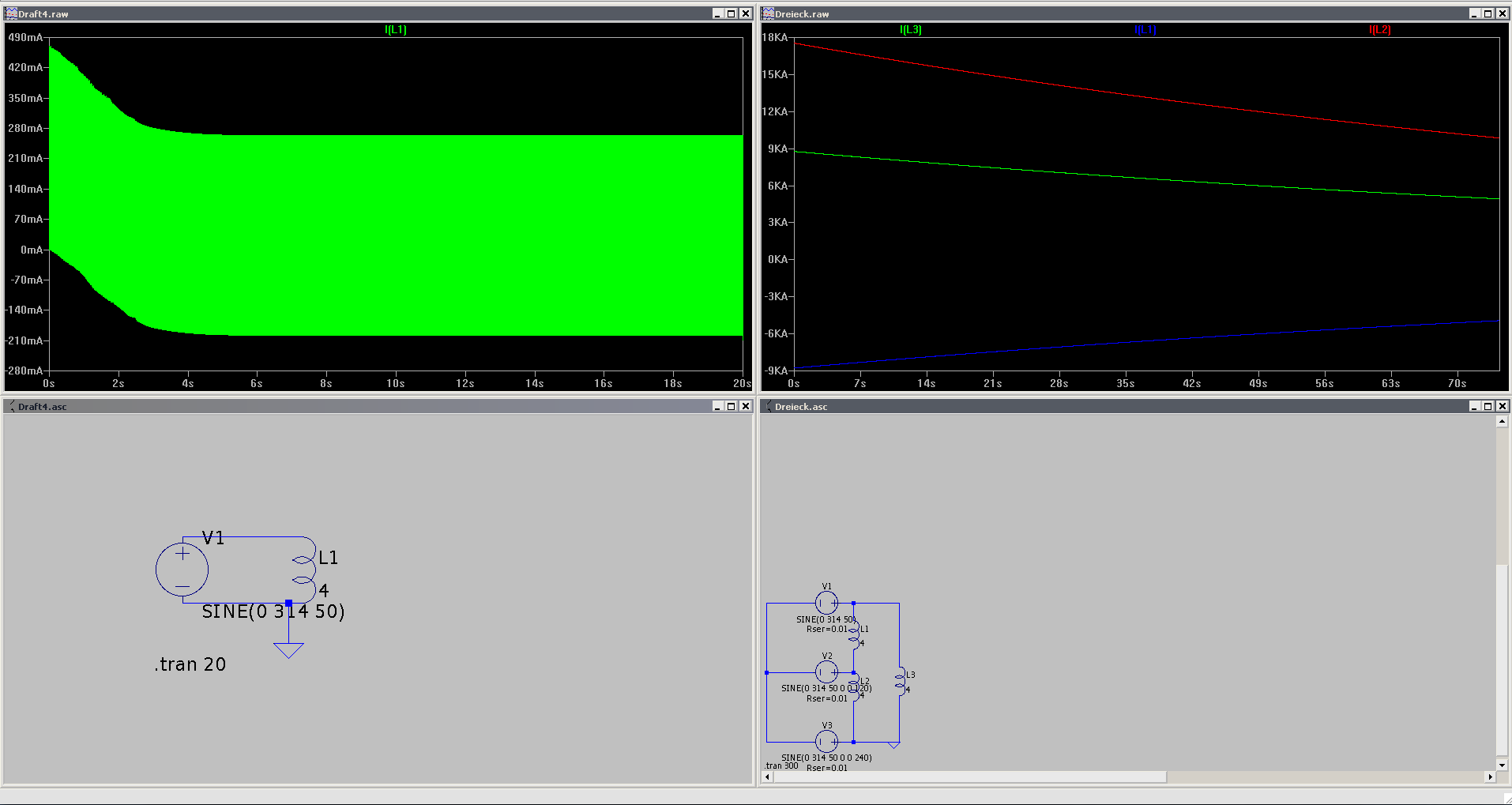Image resolution: width=1512 pixels, height=805 pixels.
Task: Click the V1 voltage source in Draft4.asc
Action: [x=182, y=570]
